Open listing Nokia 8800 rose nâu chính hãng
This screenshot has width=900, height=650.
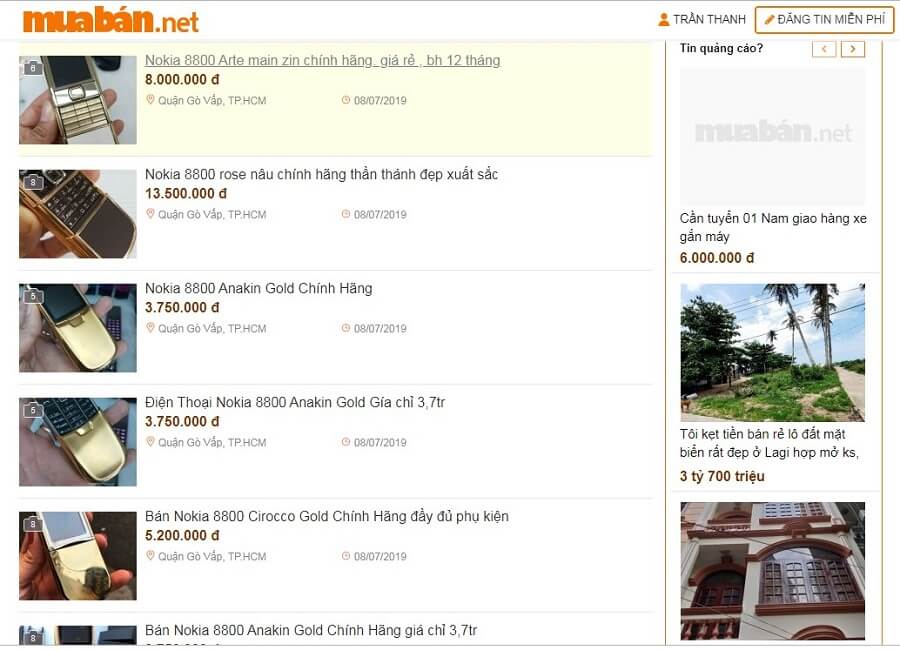point(321,174)
